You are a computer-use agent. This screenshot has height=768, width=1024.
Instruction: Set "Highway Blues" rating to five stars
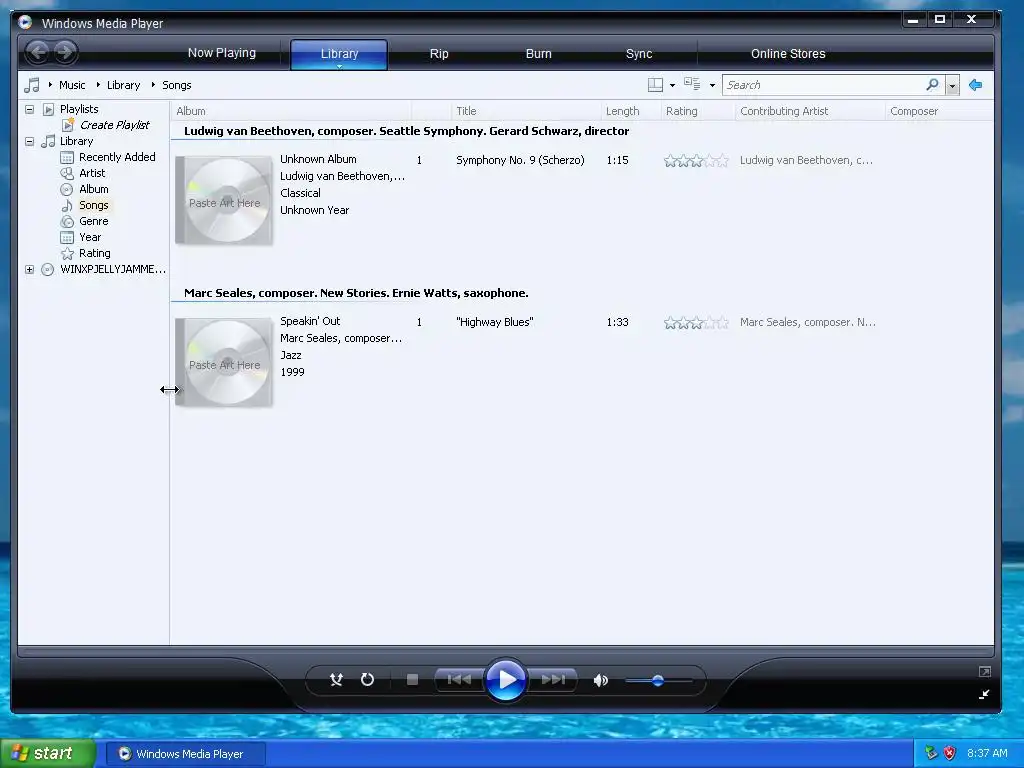tap(722, 323)
